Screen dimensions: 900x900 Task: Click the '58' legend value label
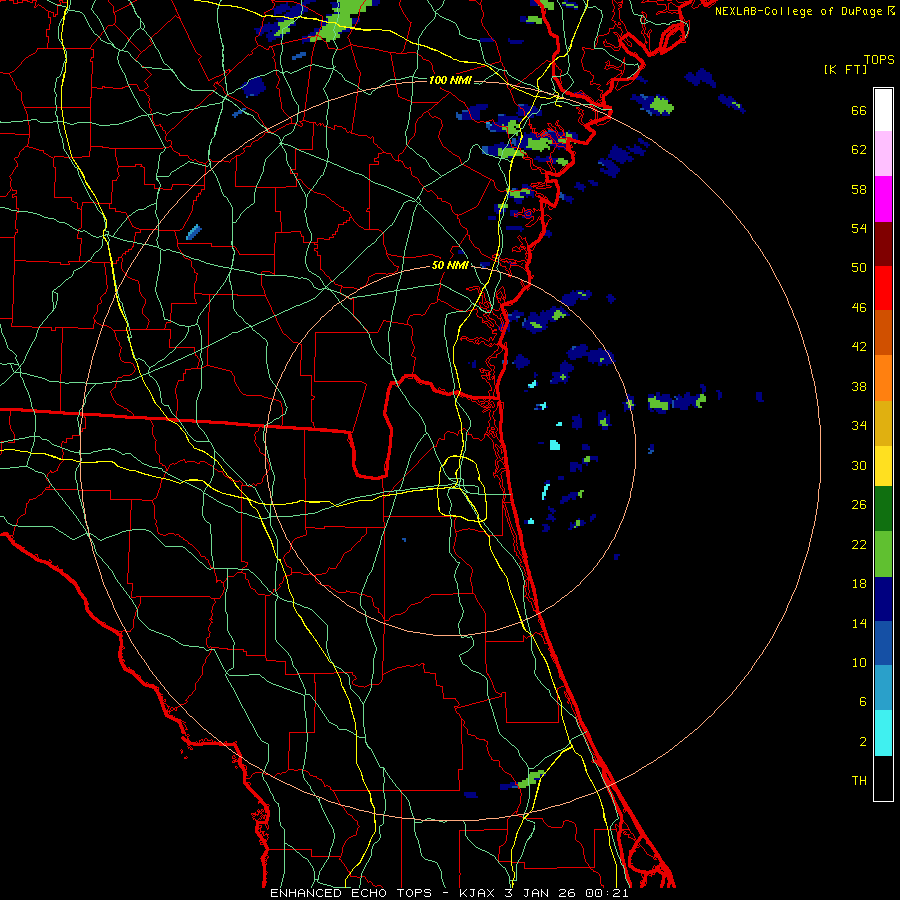[859, 189]
